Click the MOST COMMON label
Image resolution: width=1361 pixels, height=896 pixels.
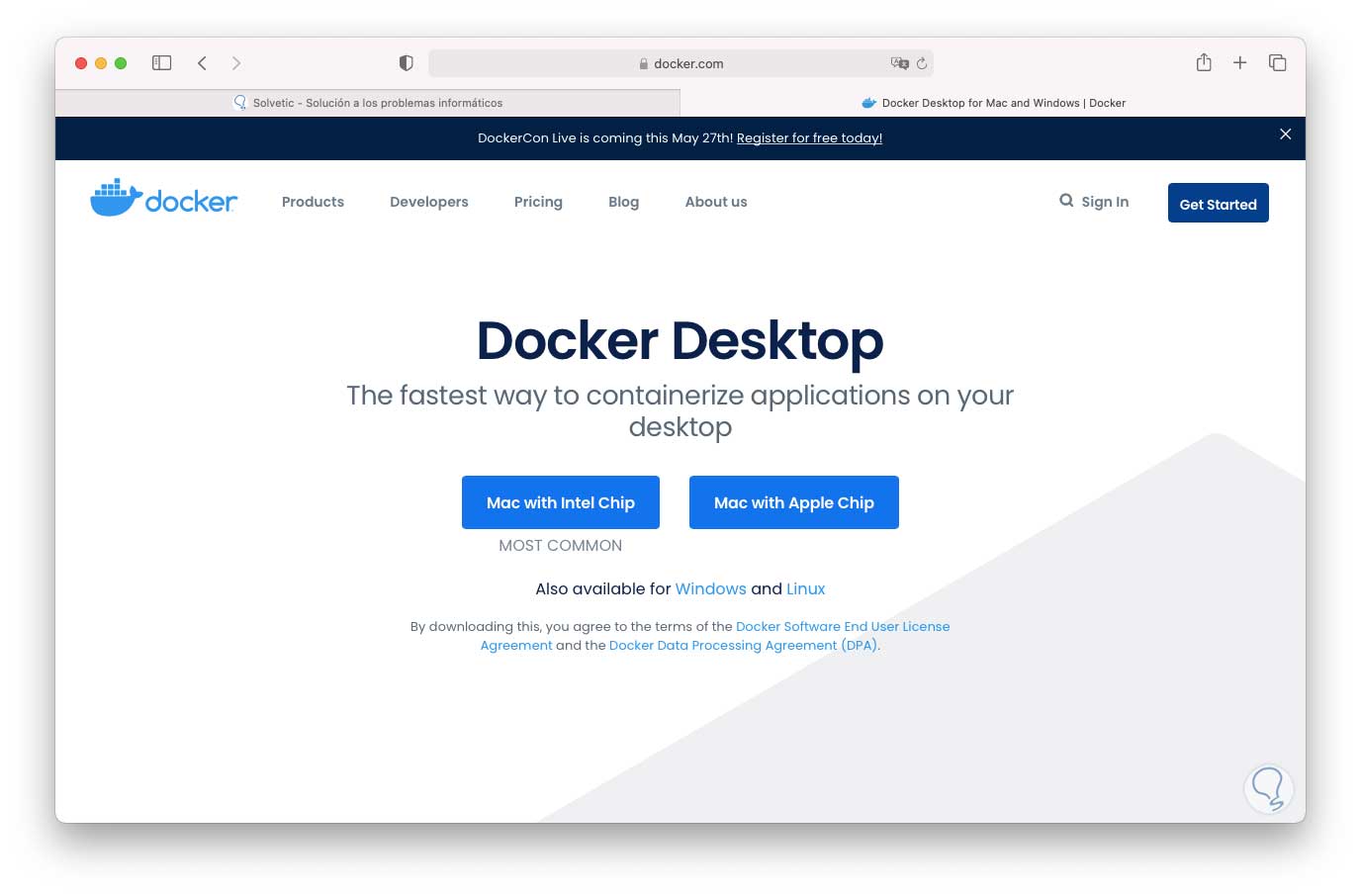[x=561, y=546]
